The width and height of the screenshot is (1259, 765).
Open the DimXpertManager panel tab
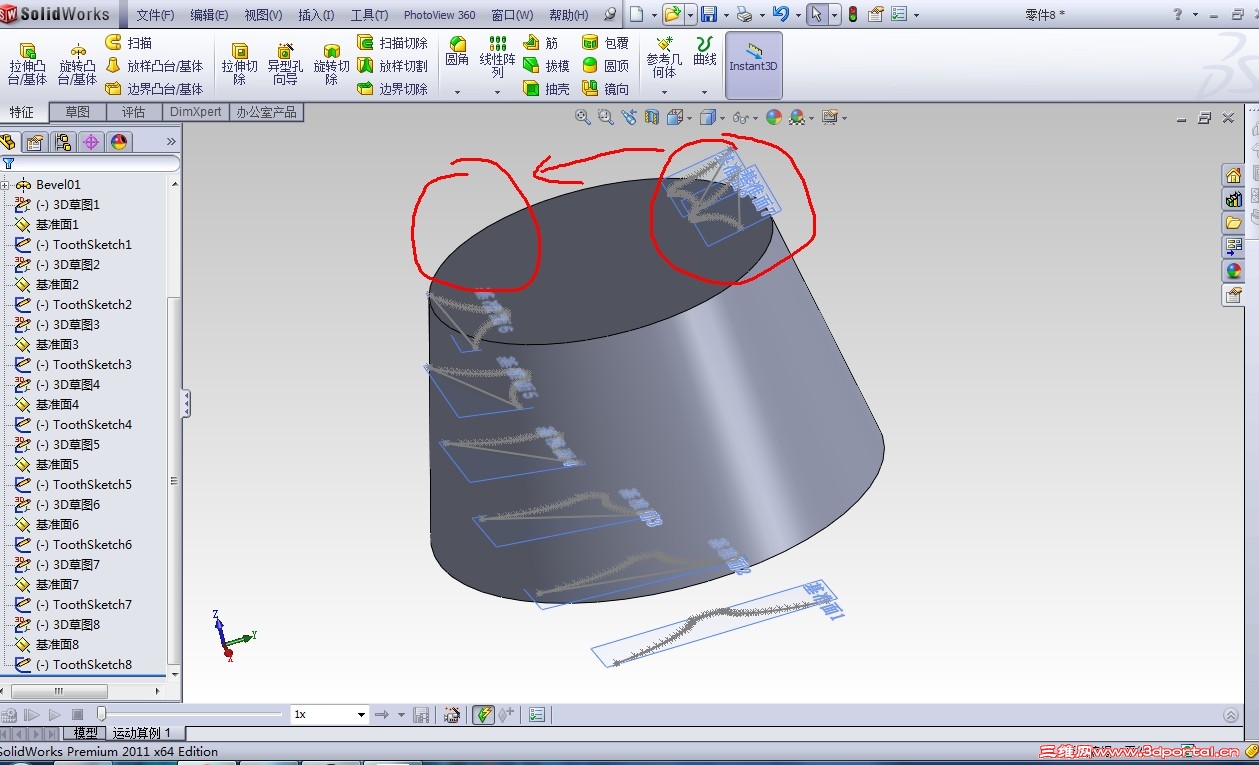point(91,142)
